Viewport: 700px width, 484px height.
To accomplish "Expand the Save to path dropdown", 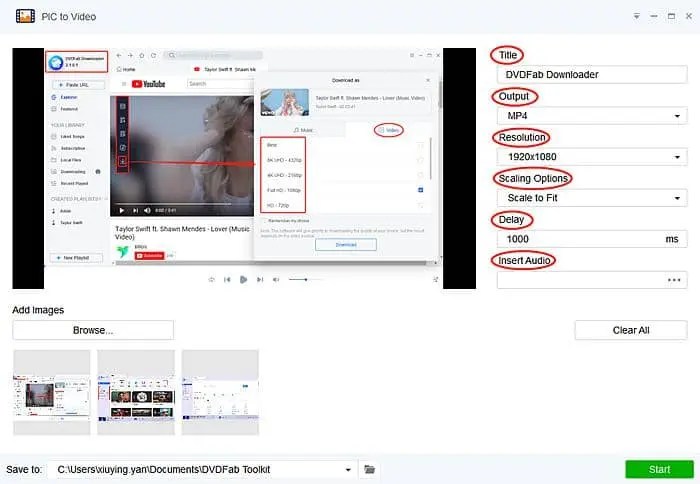I will click(348, 470).
